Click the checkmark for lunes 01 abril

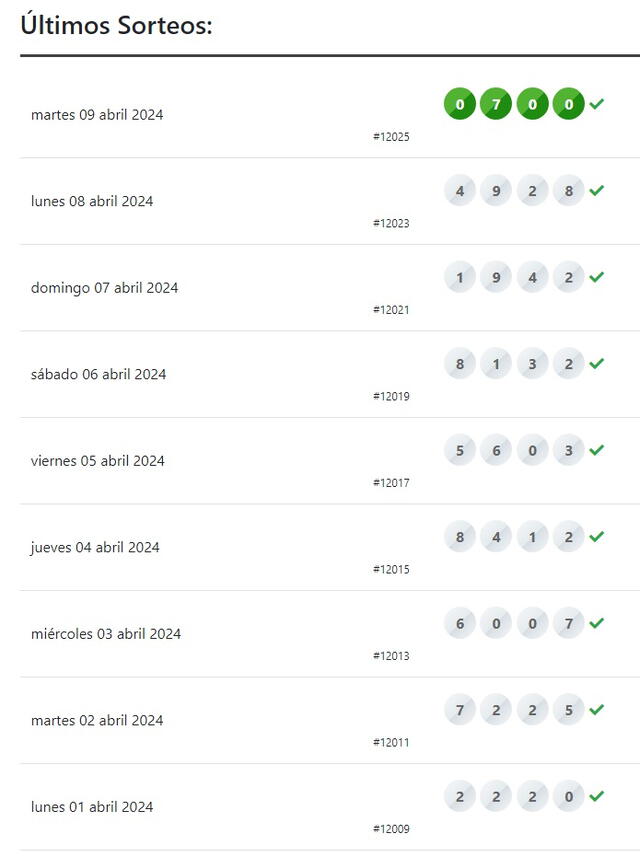coord(597,796)
